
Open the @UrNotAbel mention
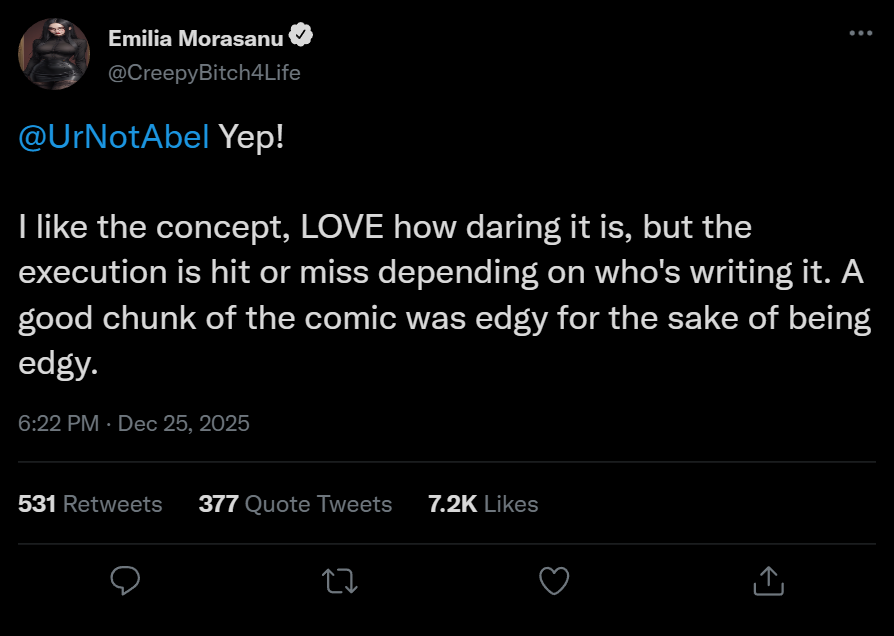[114, 137]
